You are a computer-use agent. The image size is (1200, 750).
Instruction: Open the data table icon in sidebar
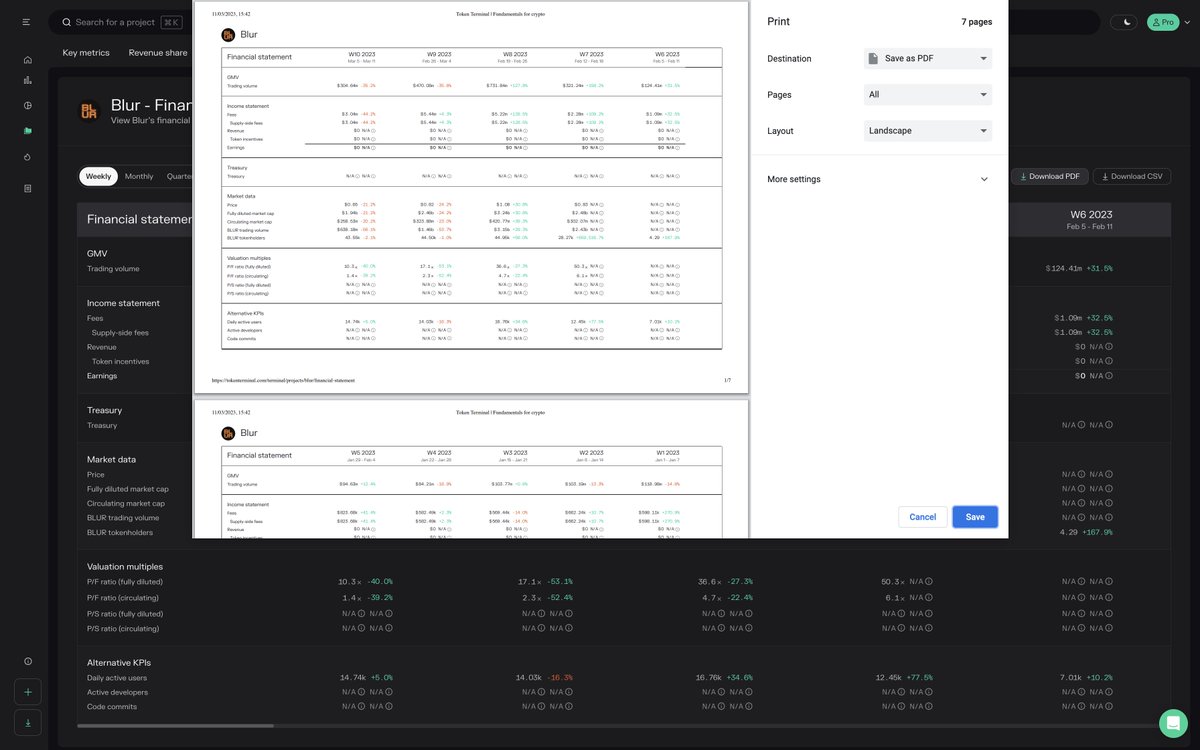coord(27,187)
